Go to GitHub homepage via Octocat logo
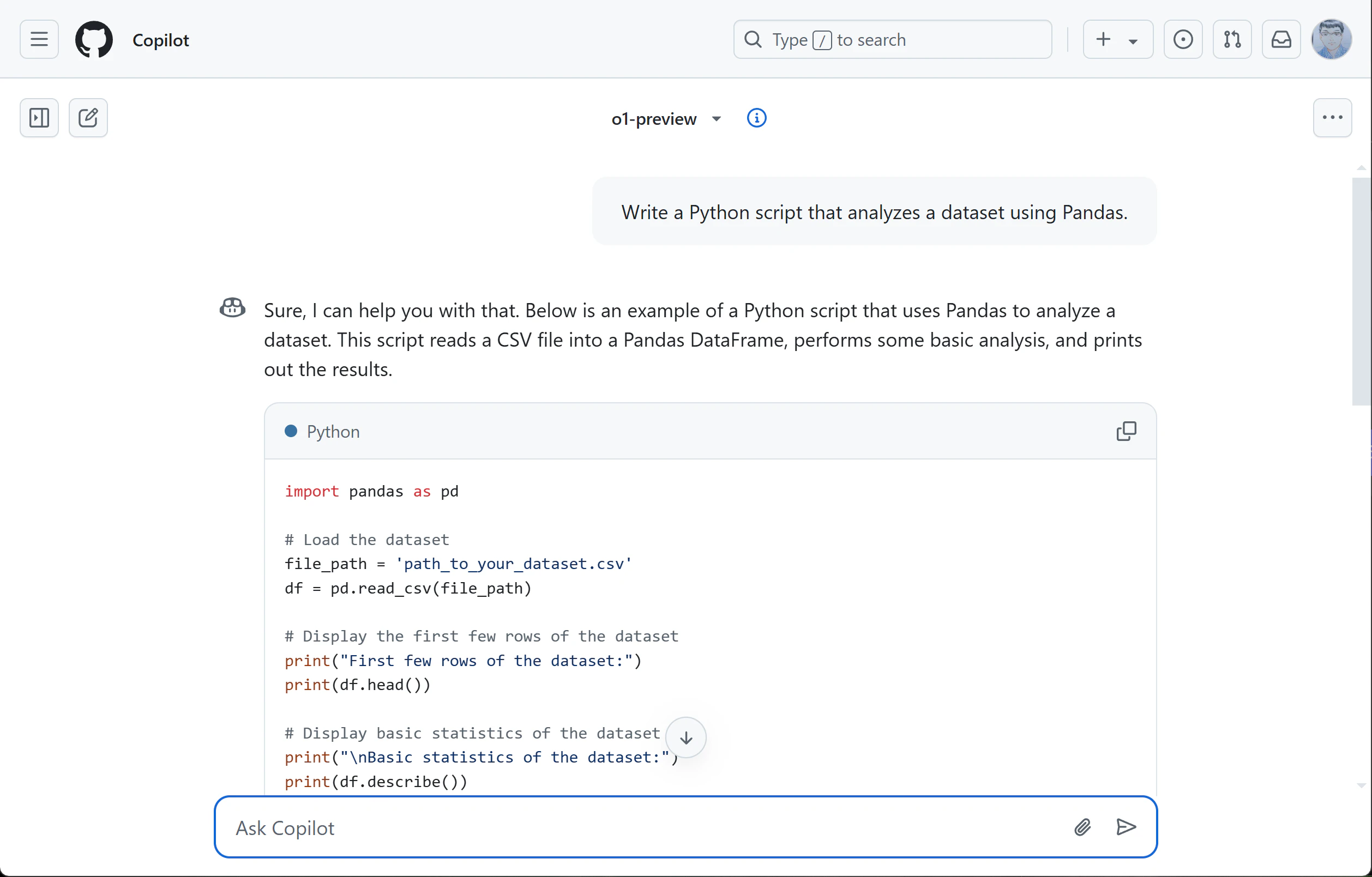This screenshot has width=1372, height=877. (94, 39)
